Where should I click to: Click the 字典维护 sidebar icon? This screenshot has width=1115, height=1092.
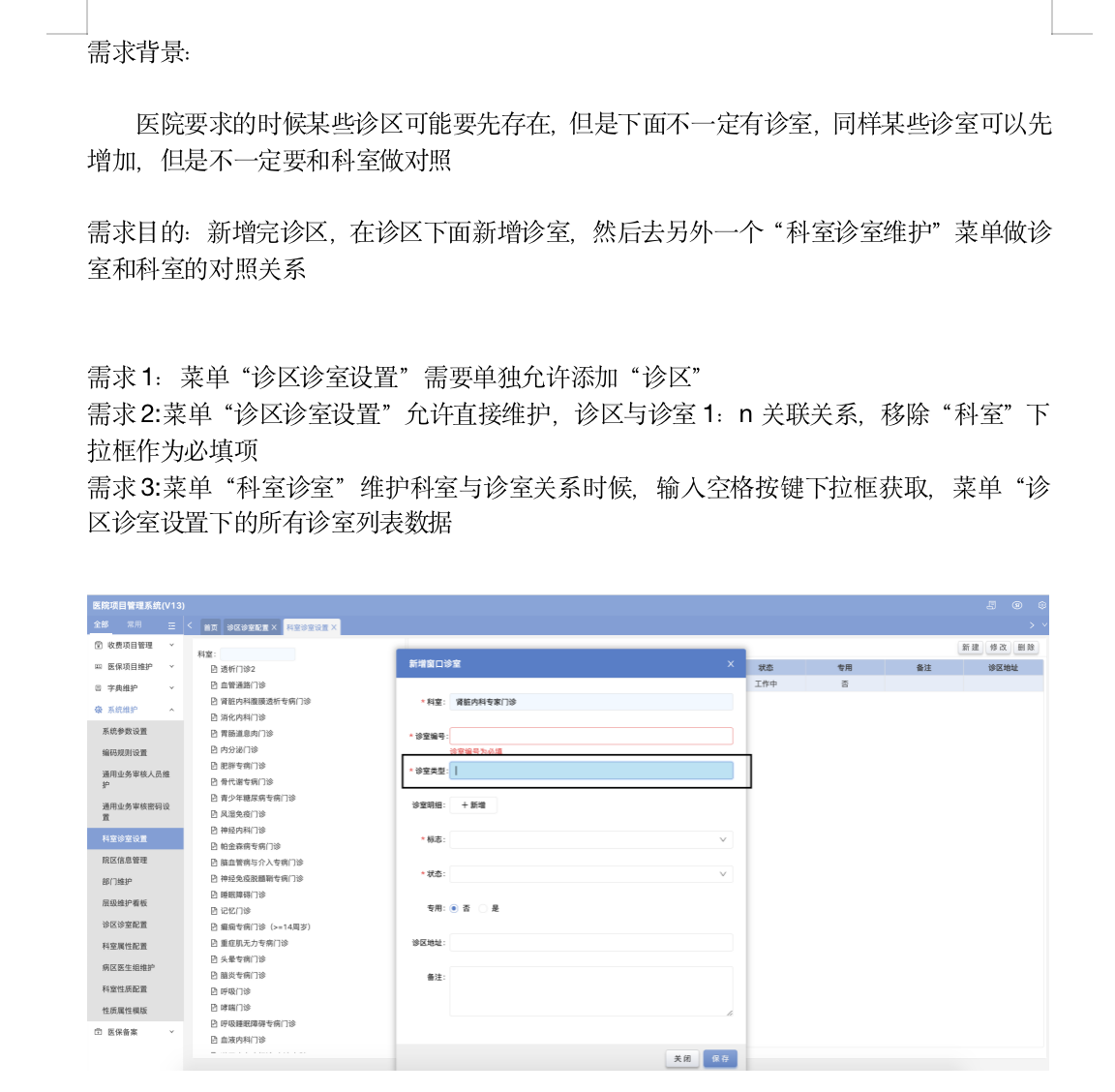point(98,688)
